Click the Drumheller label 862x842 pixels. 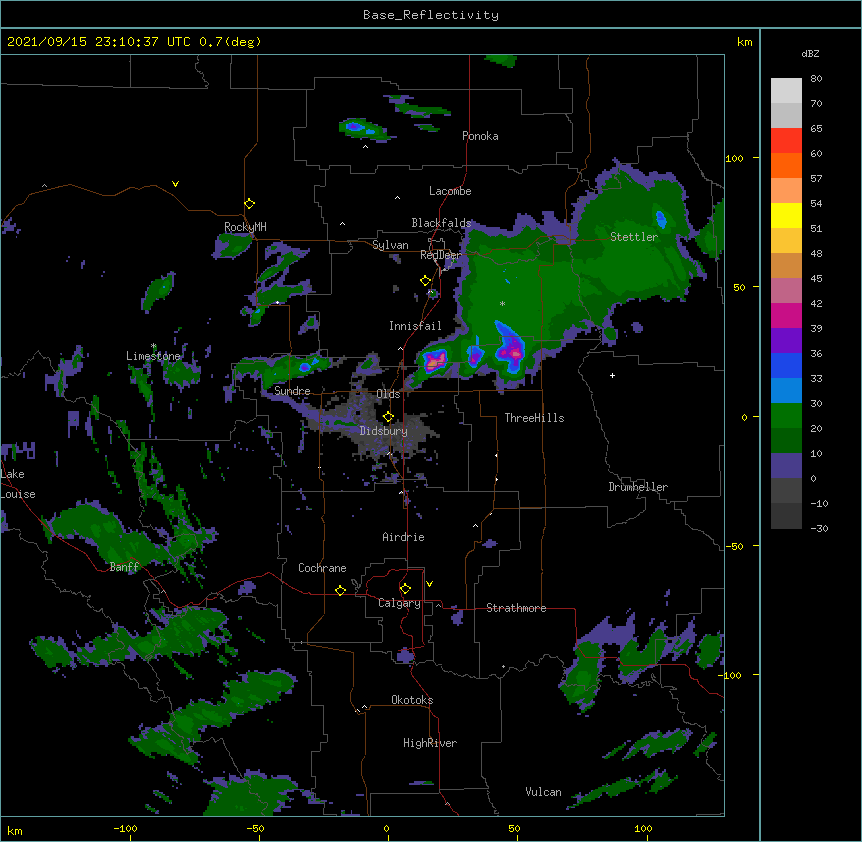click(638, 487)
